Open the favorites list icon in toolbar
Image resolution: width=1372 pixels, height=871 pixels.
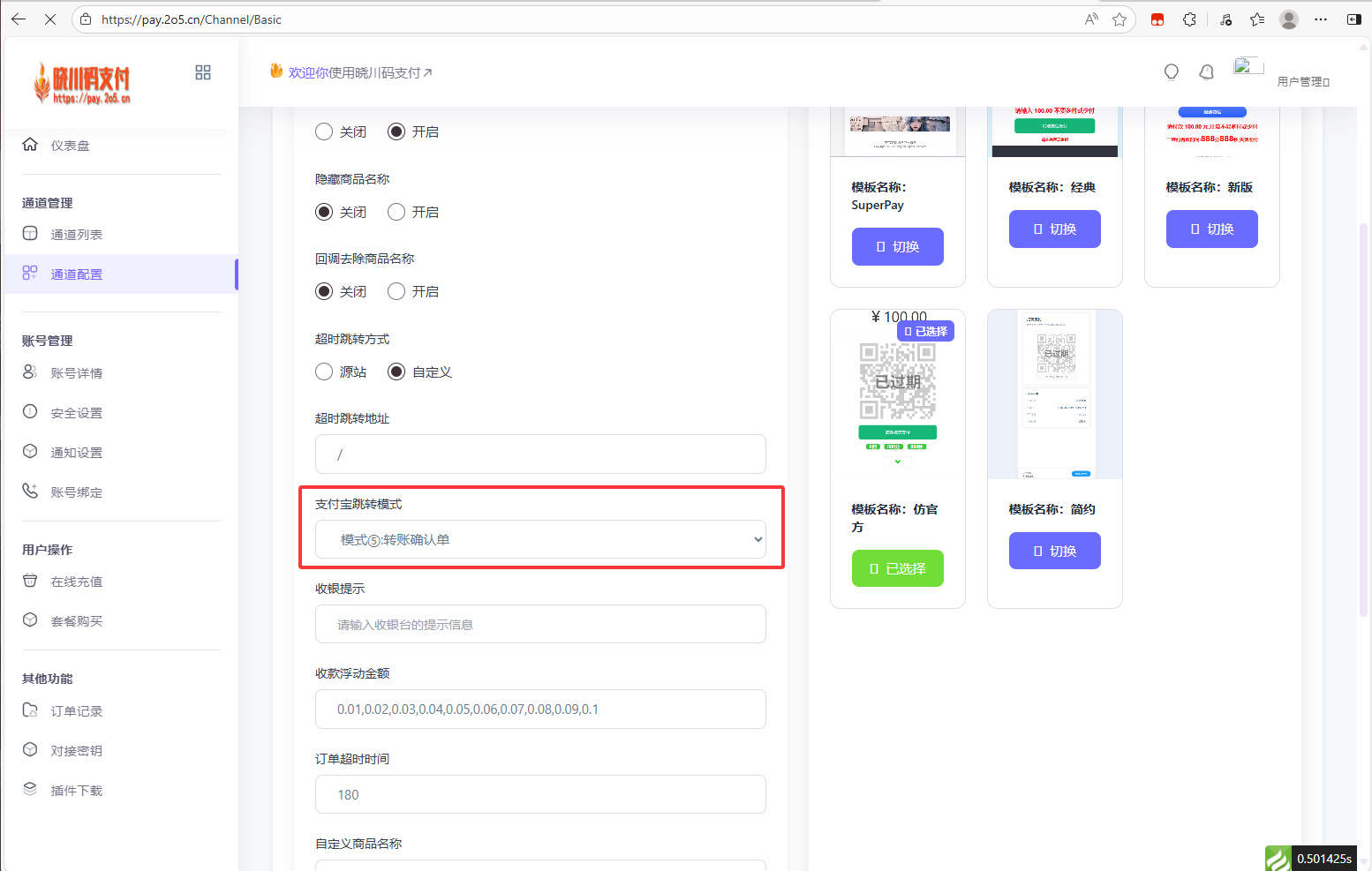pos(1257,19)
